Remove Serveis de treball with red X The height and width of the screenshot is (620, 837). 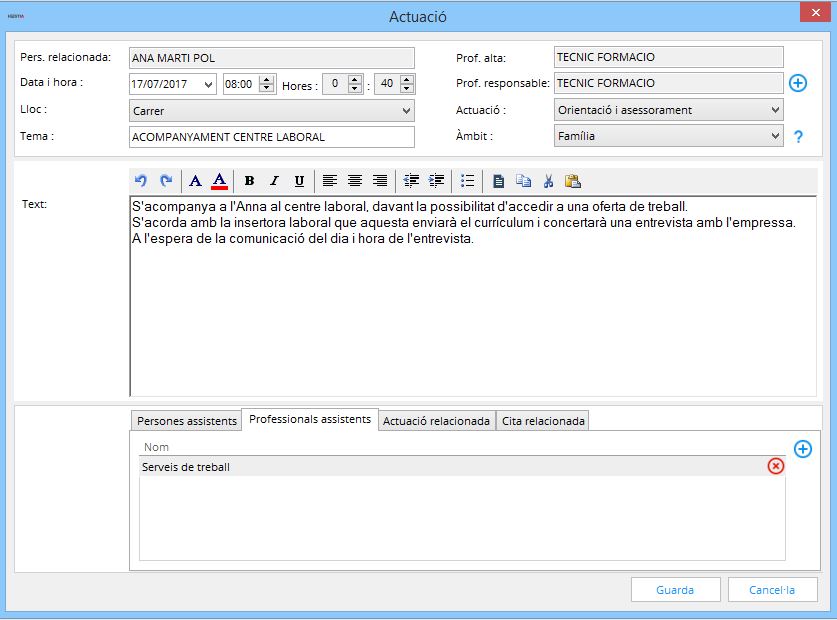click(x=776, y=466)
